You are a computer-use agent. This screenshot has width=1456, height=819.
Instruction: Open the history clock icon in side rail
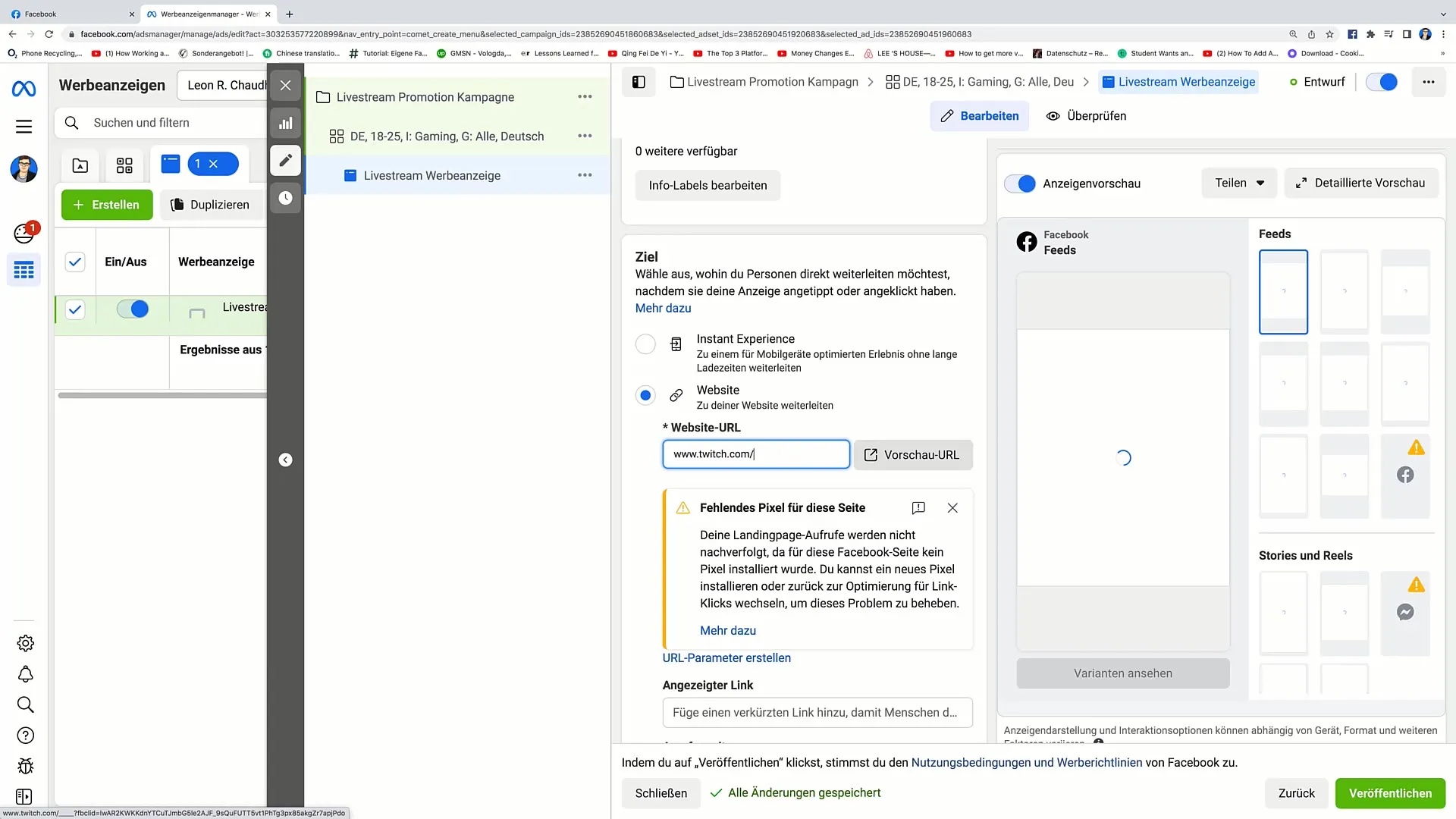coord(285,198)
